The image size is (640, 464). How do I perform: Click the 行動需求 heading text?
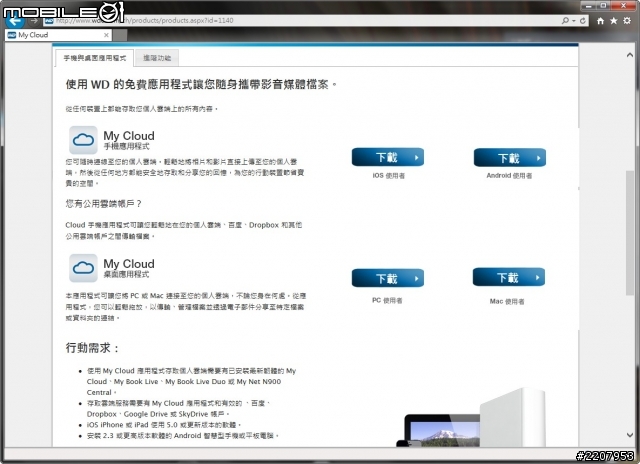(92, 348)
